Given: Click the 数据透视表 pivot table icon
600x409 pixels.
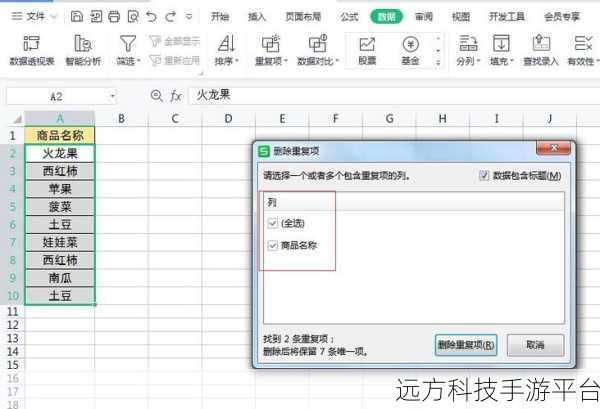Looking at the screenshot, I should click(32, 44).
